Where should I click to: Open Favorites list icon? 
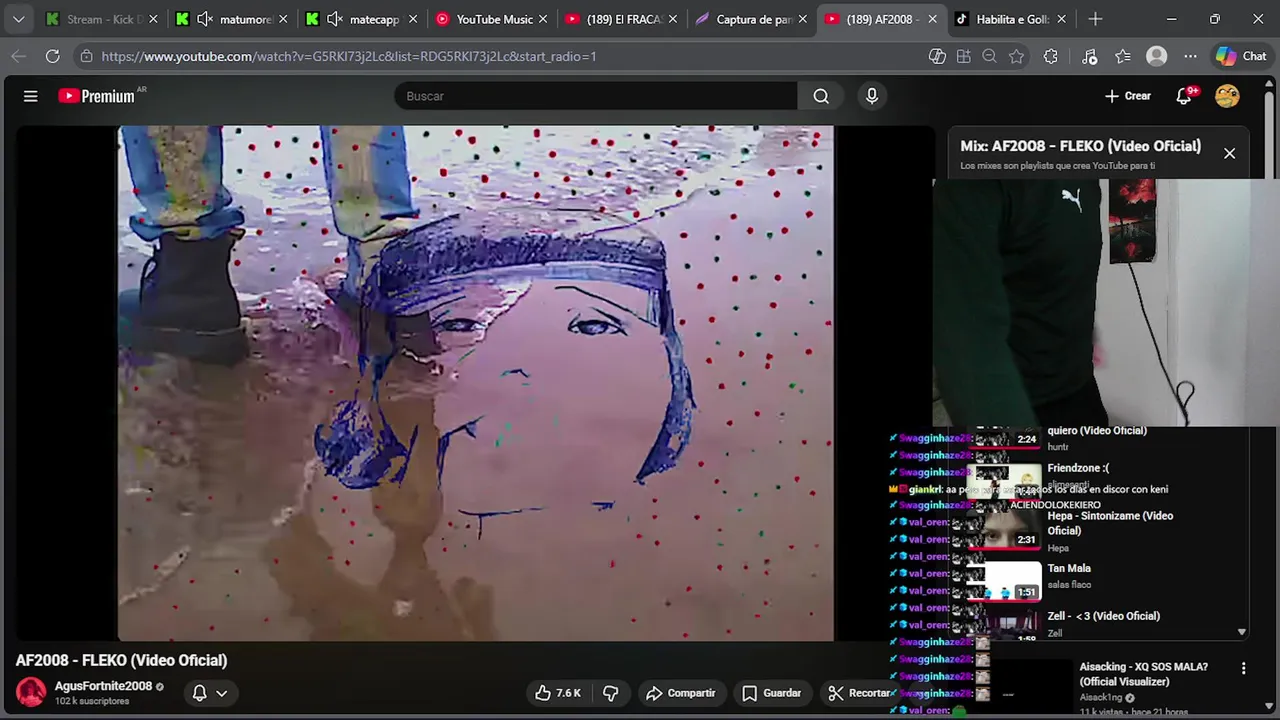click(1123, 56)
